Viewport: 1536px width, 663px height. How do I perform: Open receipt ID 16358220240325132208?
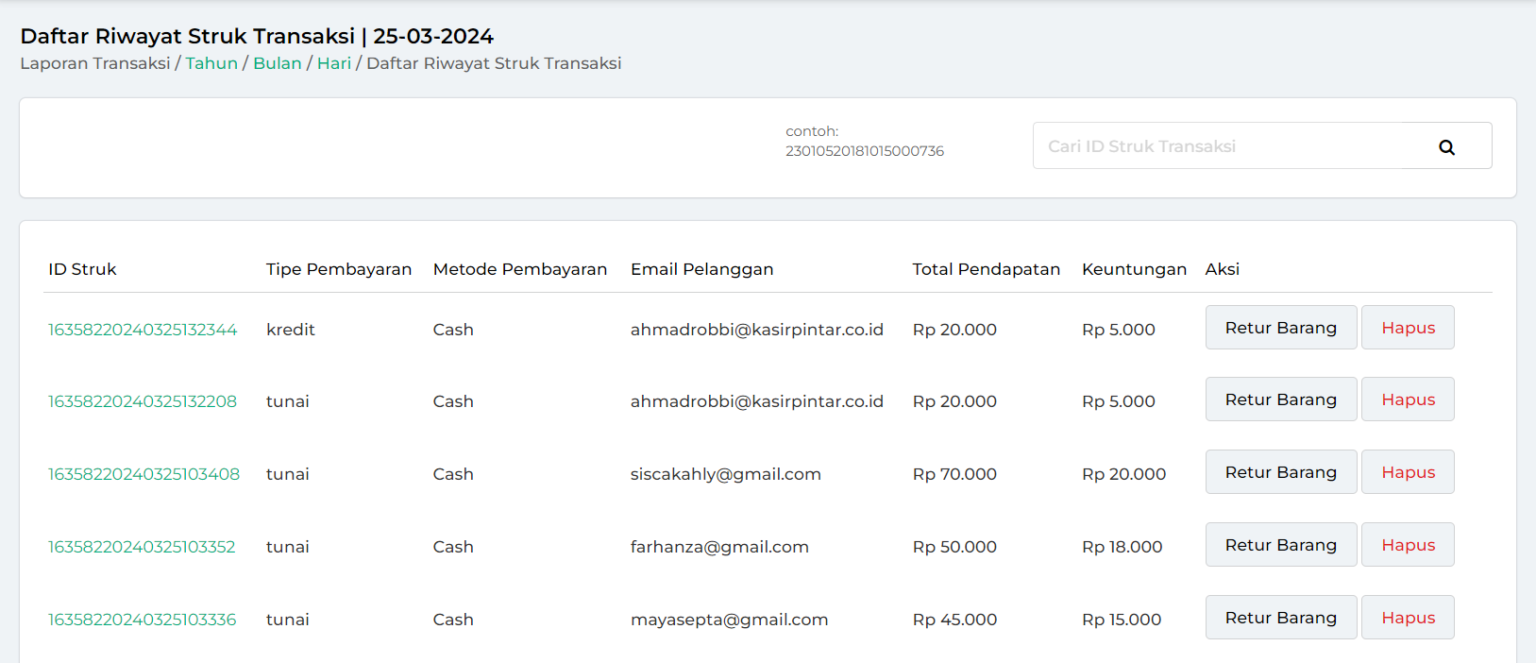tap(143, 402)
